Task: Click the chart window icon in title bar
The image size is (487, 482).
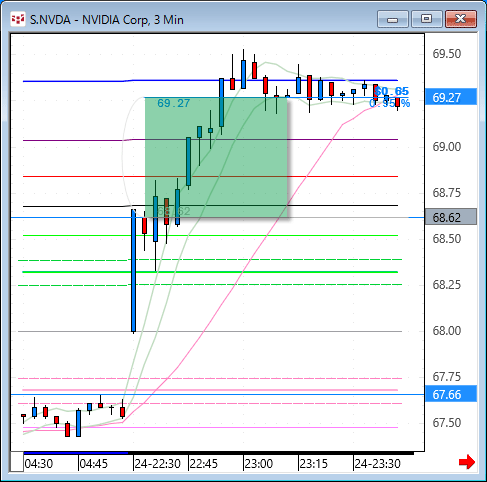Action: pos(18,19)
